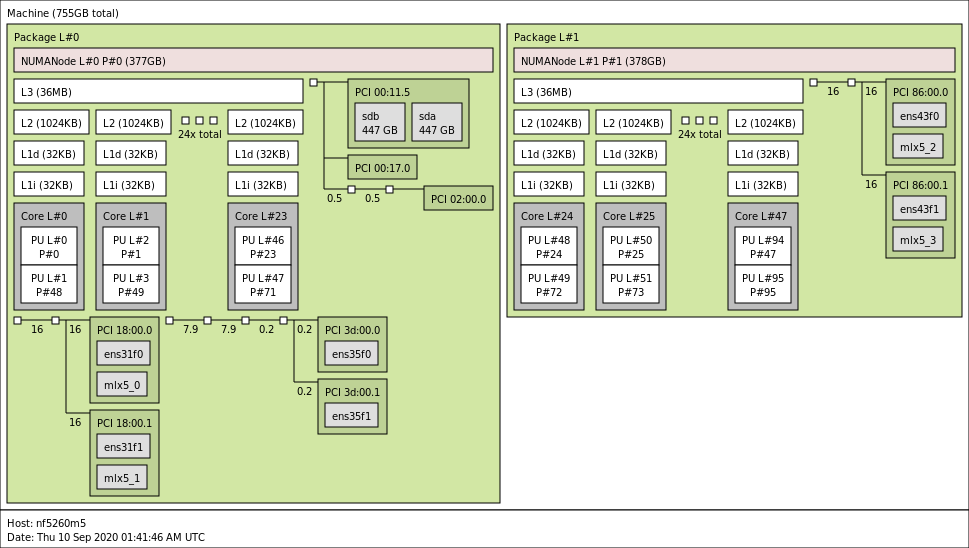Screen dimensions: 969x548
Task: Click the ens31f0 network interface box
Action: 123,354
